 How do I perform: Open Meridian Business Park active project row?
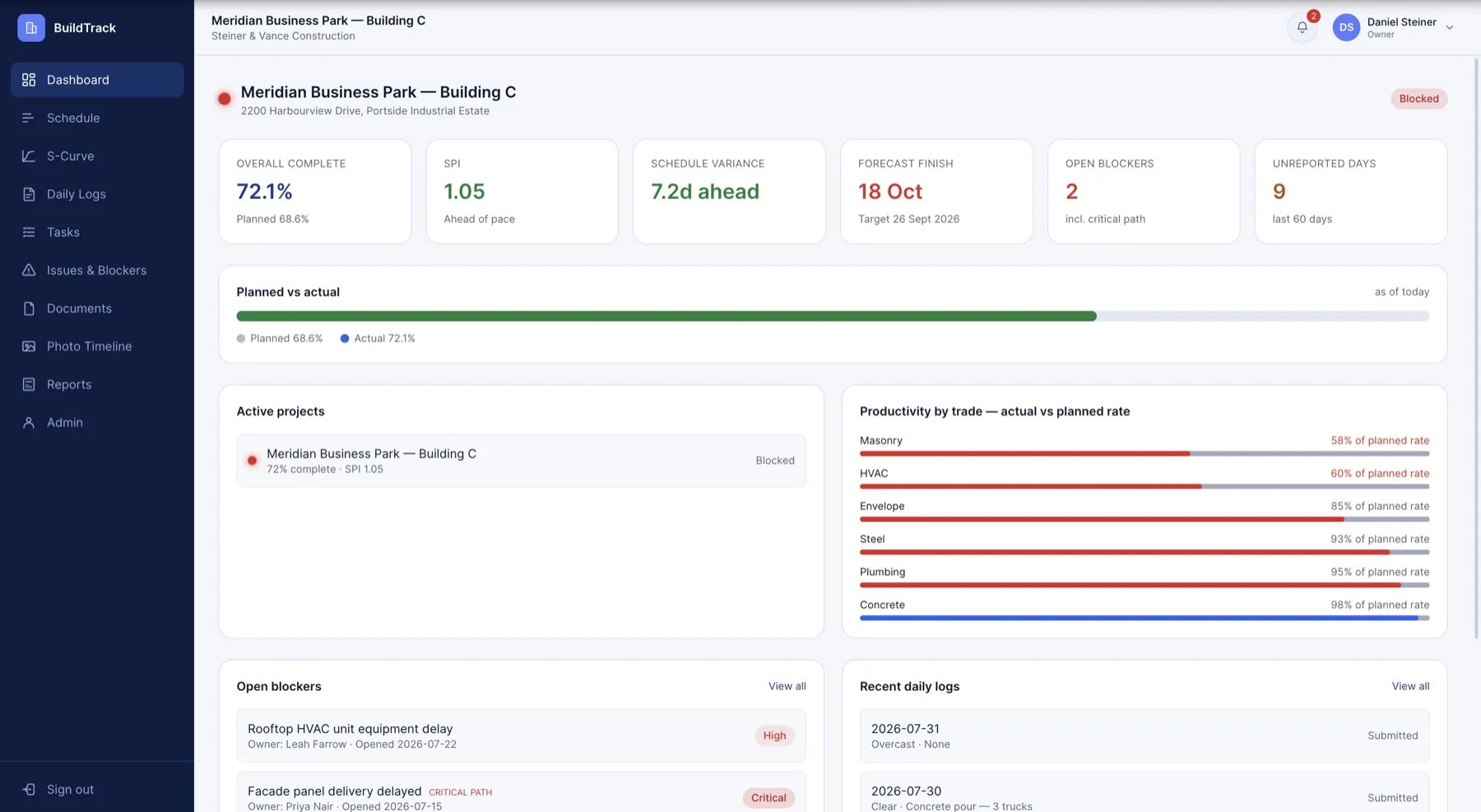coord(522,461)
